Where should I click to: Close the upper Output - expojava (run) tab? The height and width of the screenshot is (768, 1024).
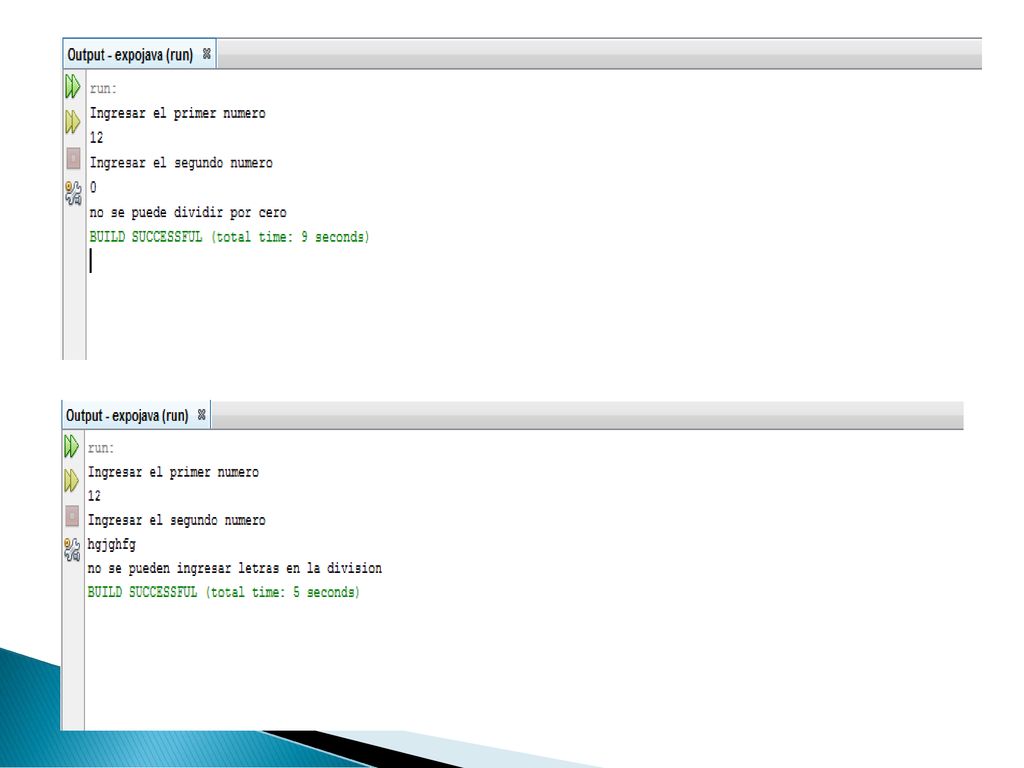(206, 54)
